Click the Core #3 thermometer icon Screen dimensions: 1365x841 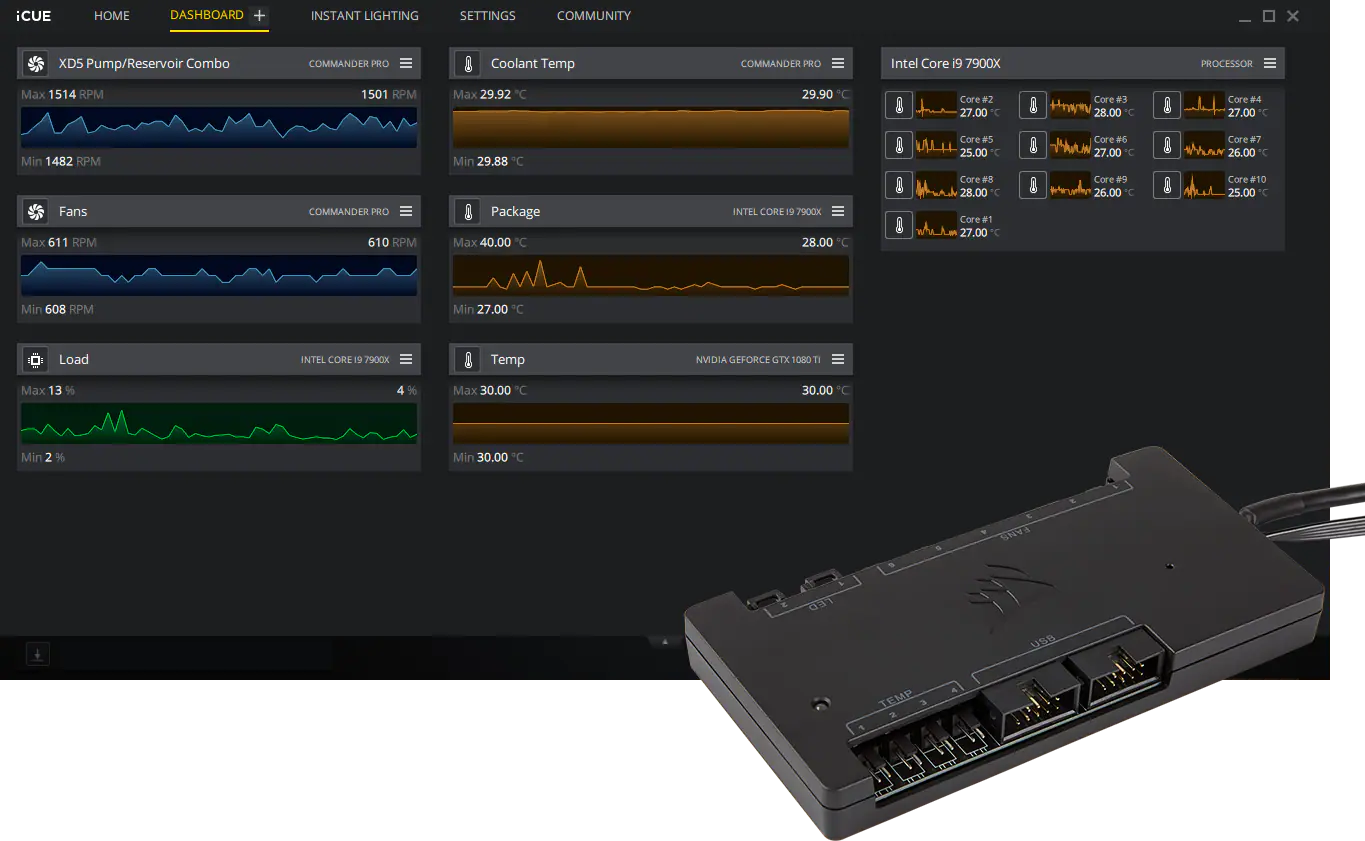point(1033,105)
